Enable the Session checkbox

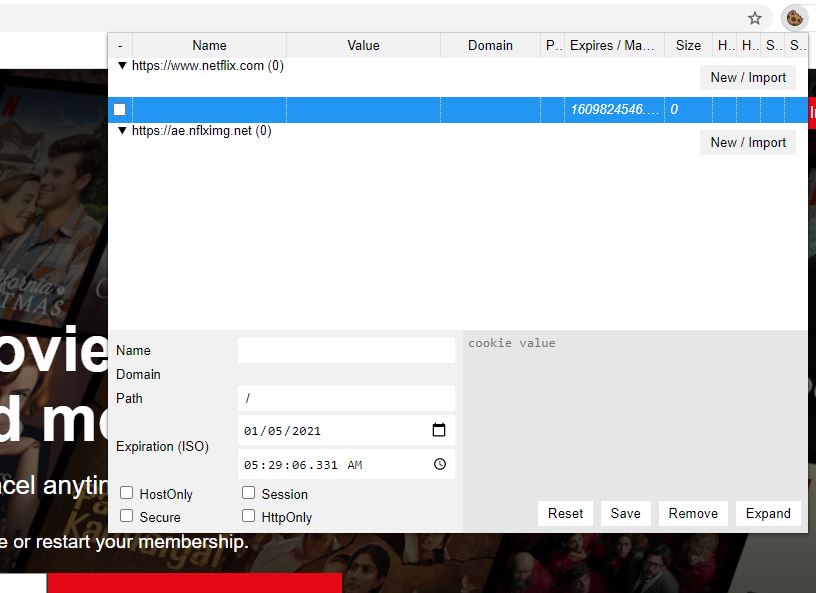(249, 493)
